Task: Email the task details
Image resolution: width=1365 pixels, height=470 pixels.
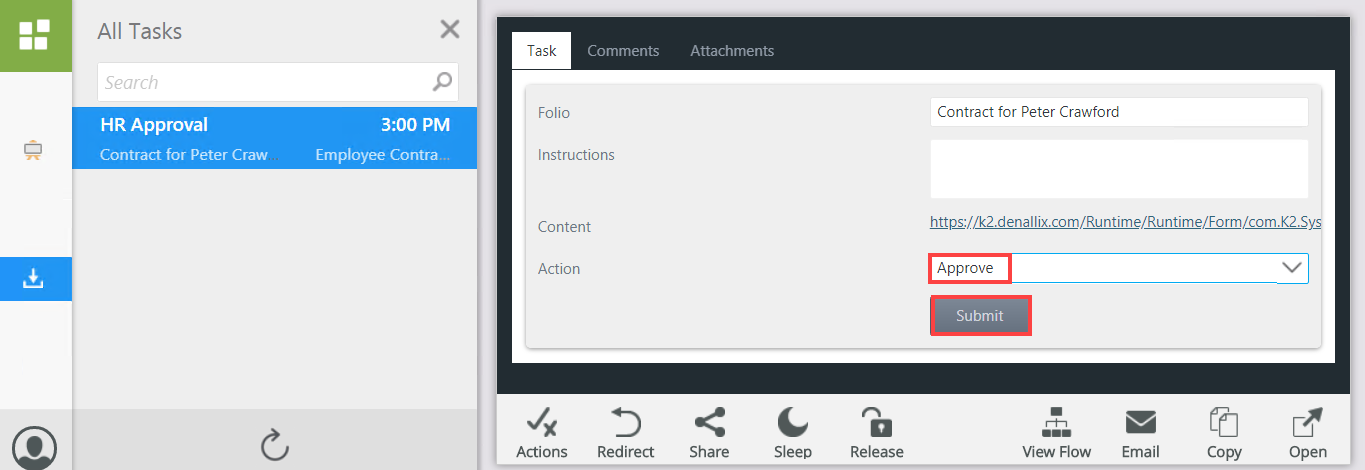Action: coord(1140,434)
